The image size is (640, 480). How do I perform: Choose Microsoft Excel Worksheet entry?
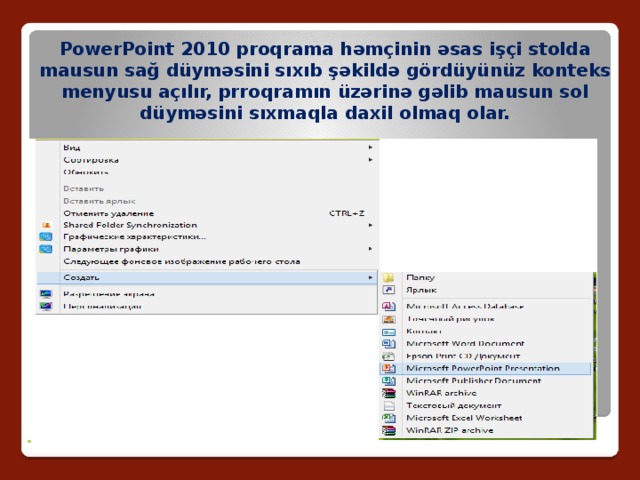tap(486, 418)
